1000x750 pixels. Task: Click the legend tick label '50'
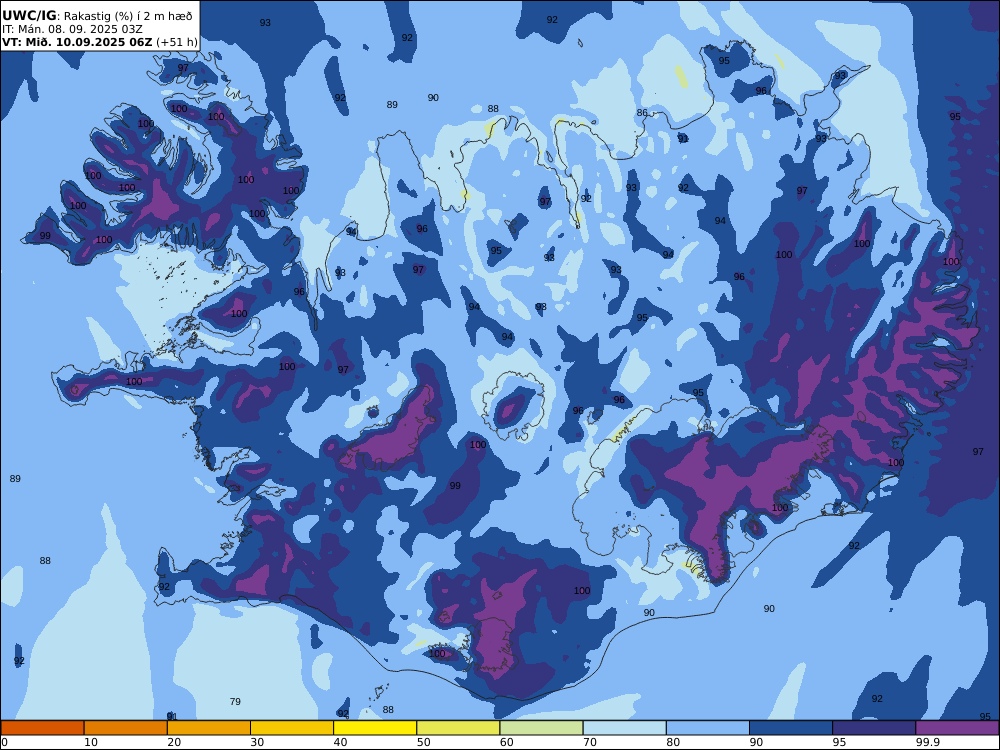pyautogui.click(x=423, y=742)
